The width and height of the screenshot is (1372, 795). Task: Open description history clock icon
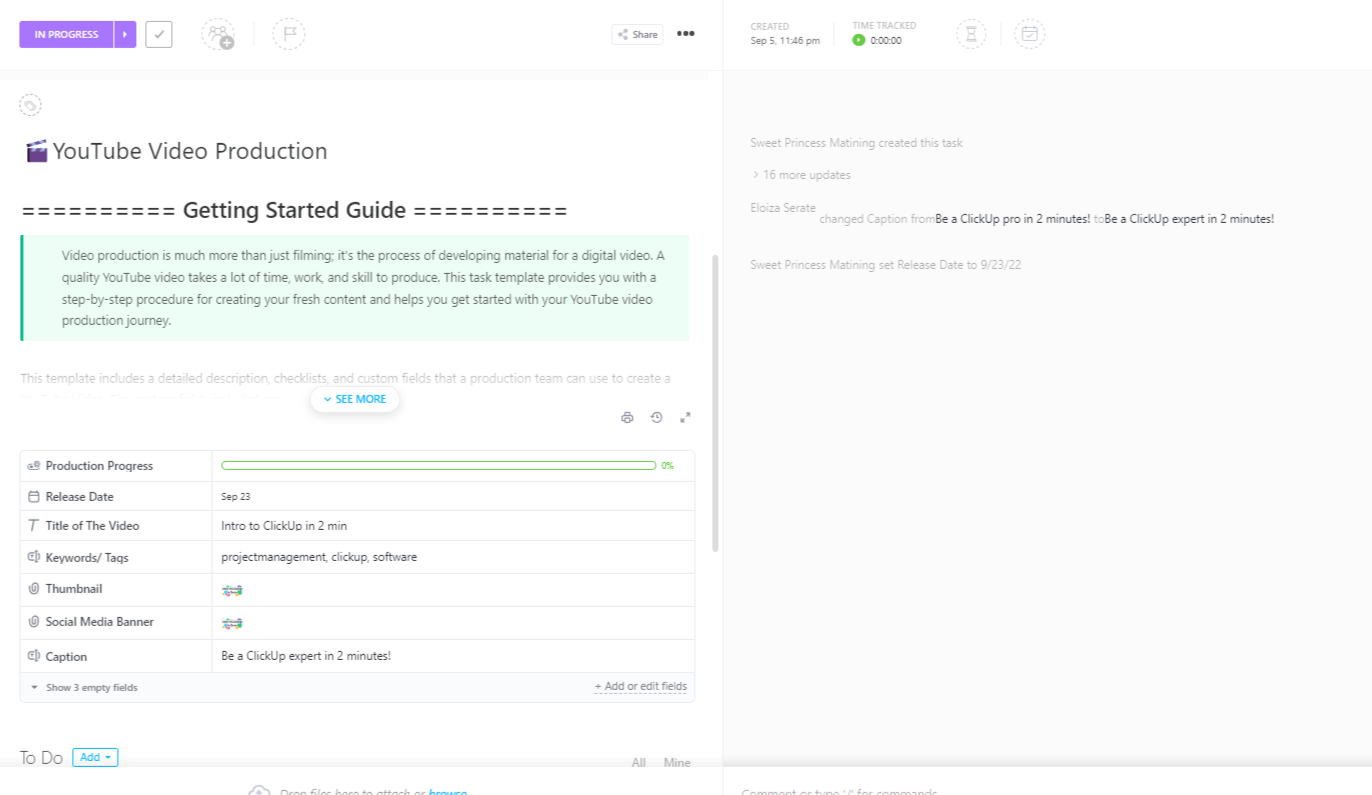coord(656,418)
